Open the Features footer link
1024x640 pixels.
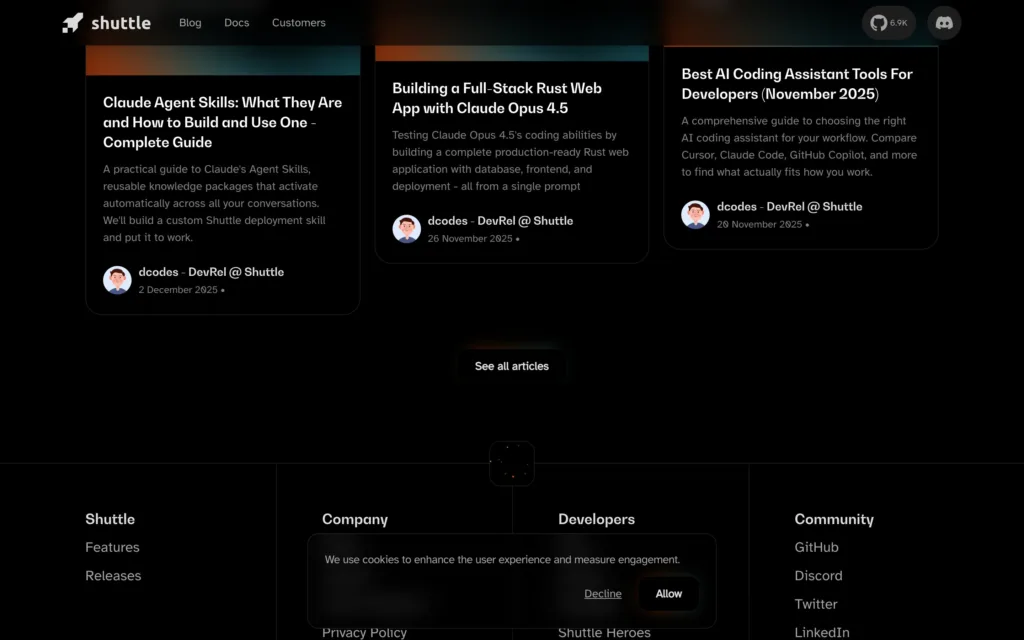(x=112, y=547)
